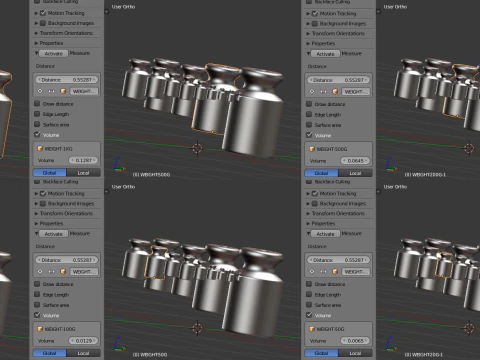Screen dimensions: 480x360
Task: Click vertex pair measure icon in WEIGHT-100G panel
Action: [x=51, y=271]
